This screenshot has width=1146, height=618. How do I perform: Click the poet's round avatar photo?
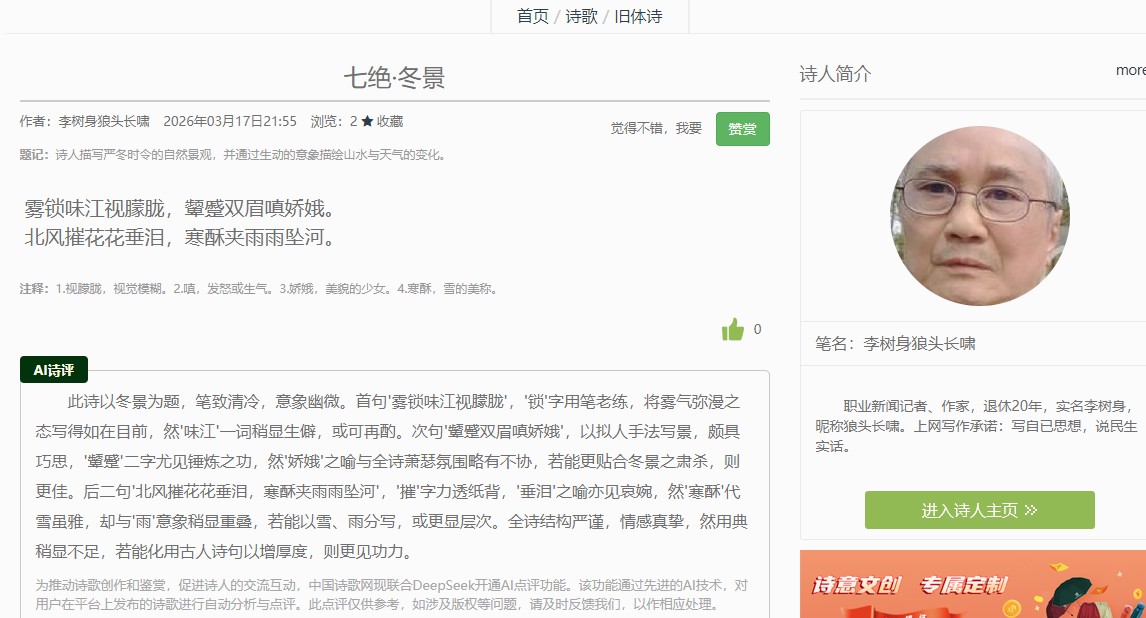(x=979, y=216)
